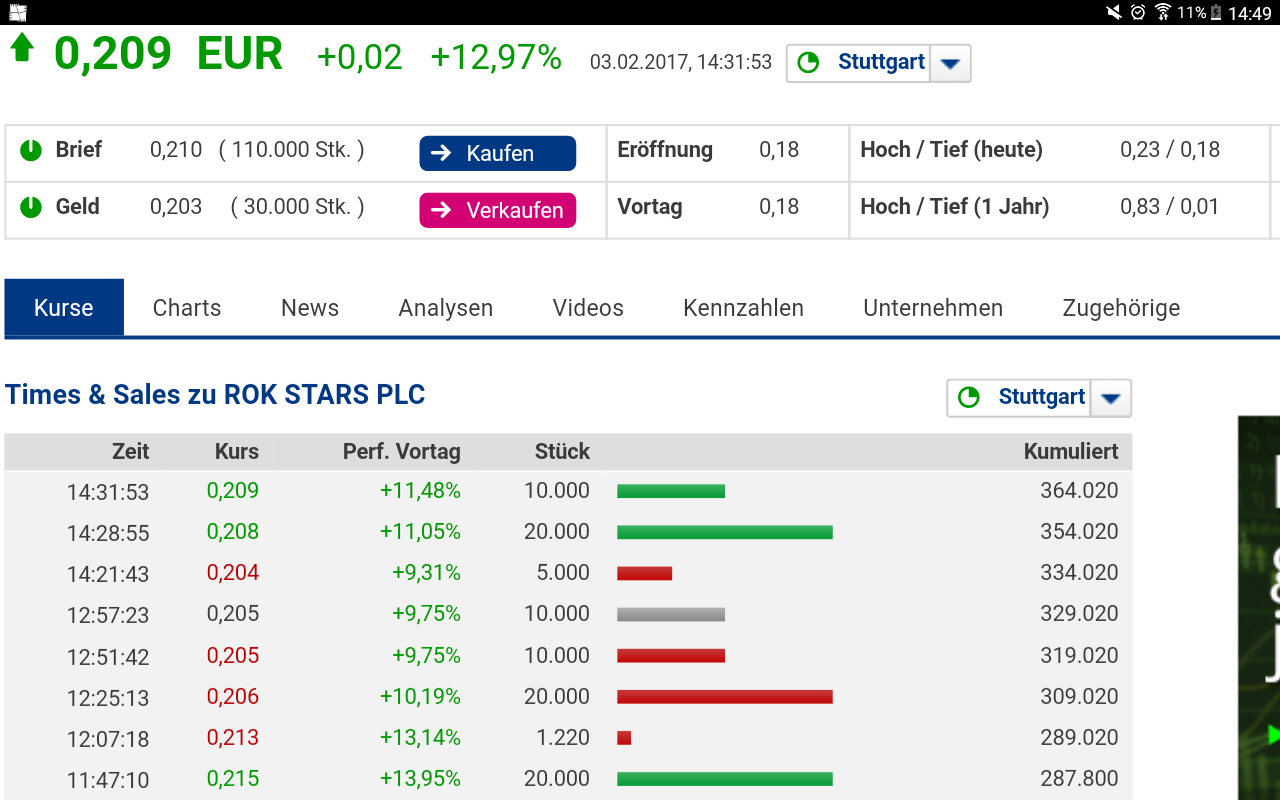Click the red volume bar for 12:51:42
The width and height of the screenshot is (1280, 800).
pos(671,656)
